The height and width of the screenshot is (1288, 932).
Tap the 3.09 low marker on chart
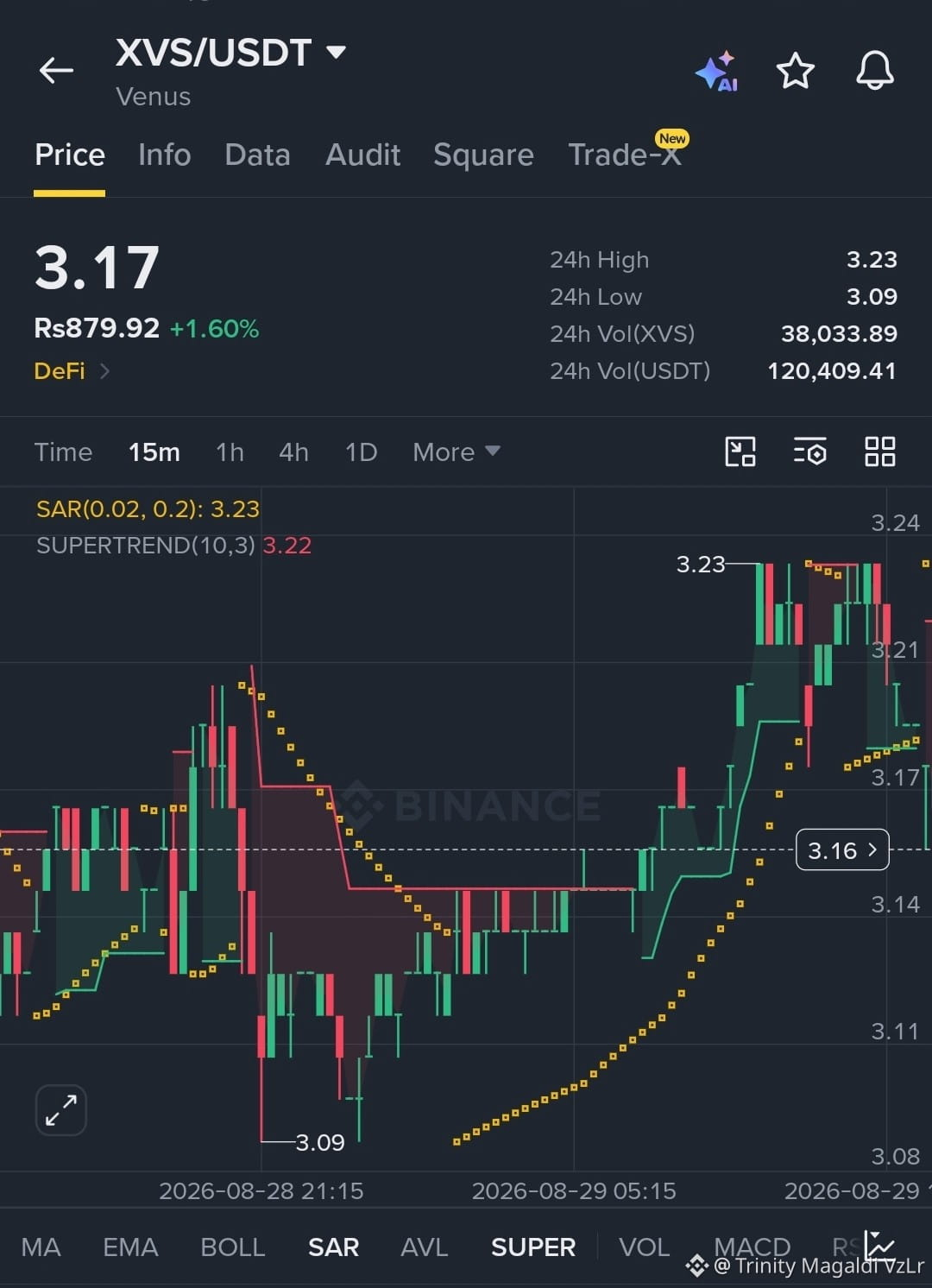(320, 1142)
